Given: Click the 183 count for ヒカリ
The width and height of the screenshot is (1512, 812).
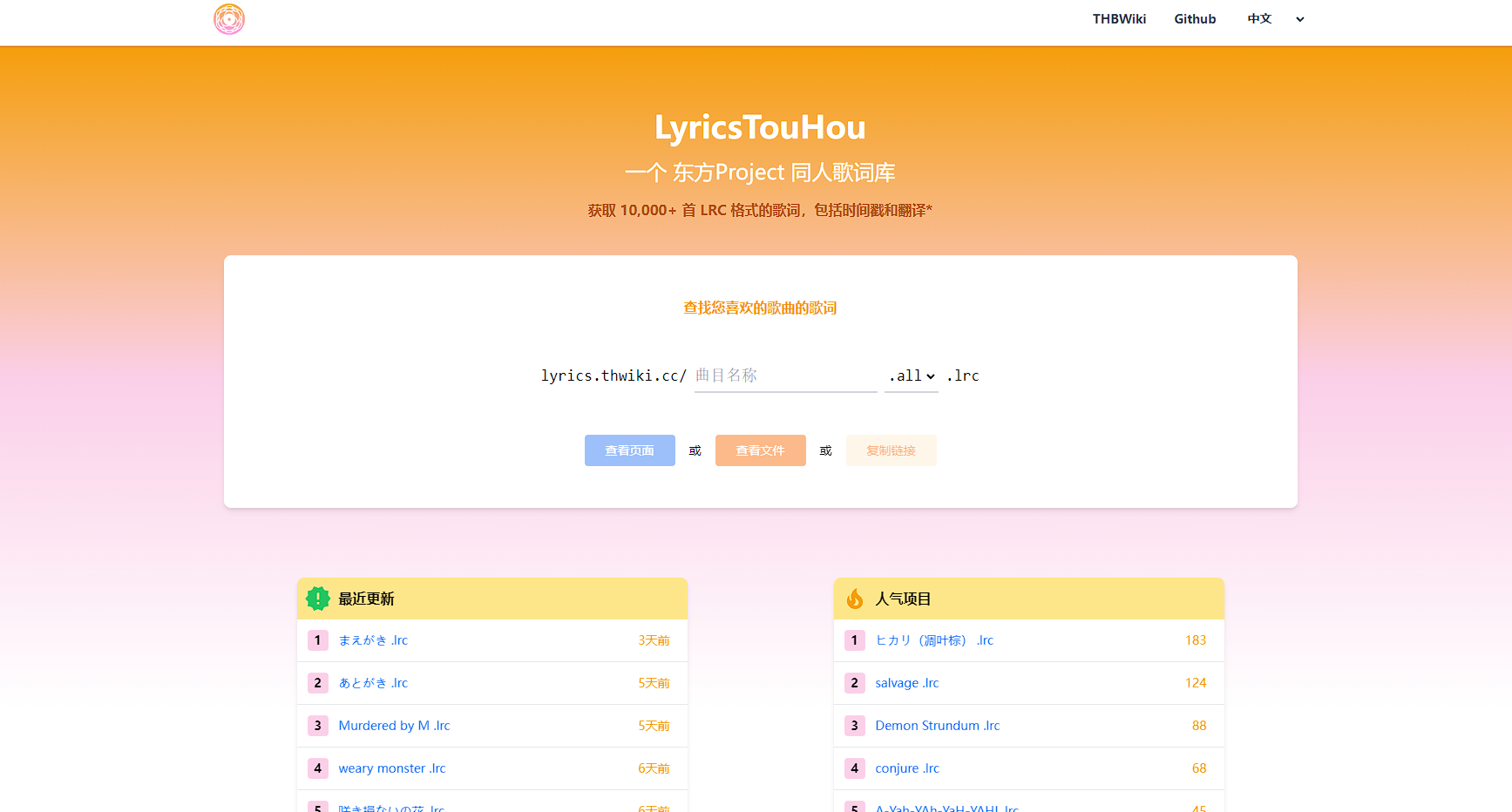Looking at the screenshot, I should (1196, 640).
